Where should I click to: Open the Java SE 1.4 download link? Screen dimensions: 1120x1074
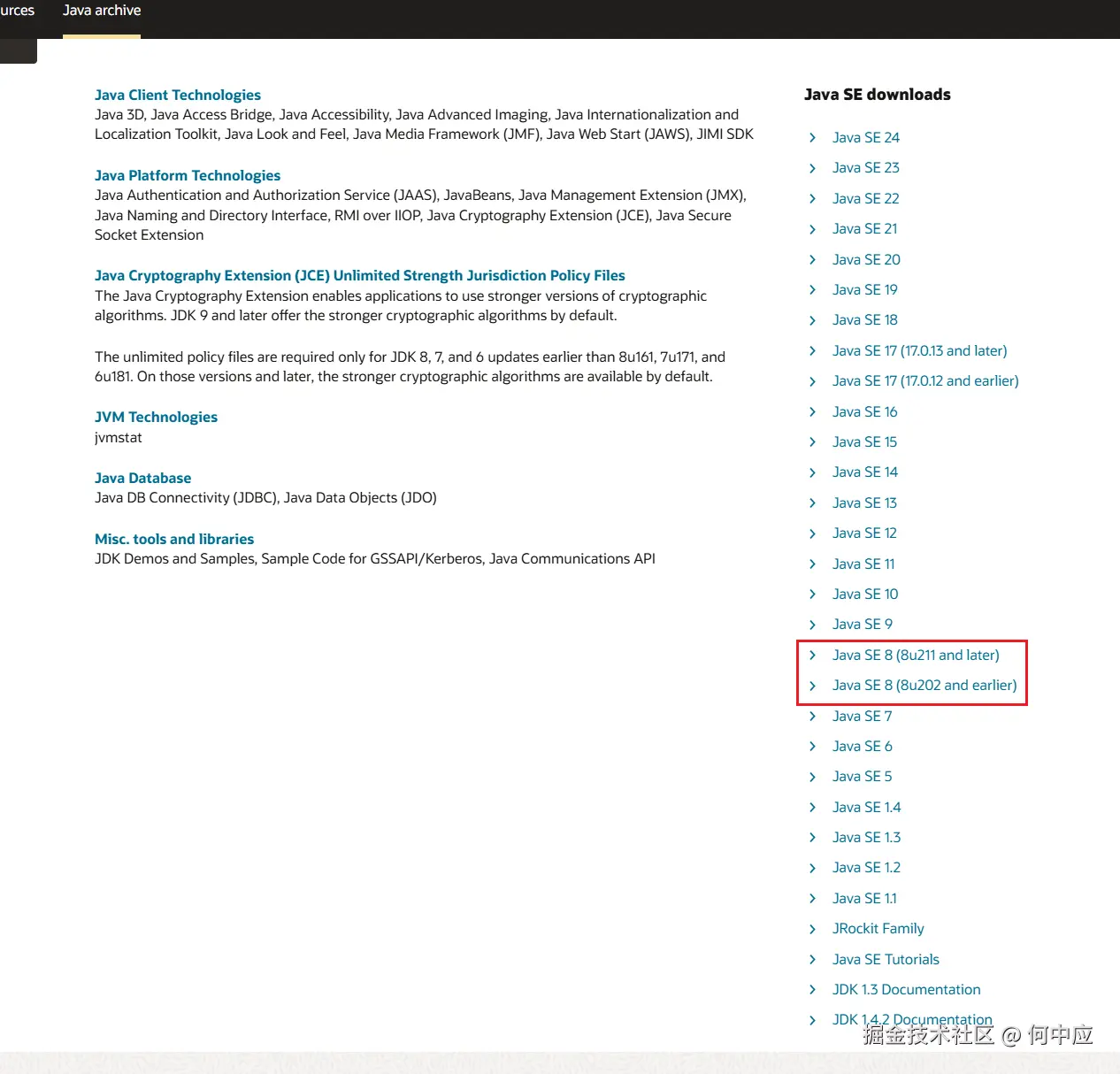867,807
